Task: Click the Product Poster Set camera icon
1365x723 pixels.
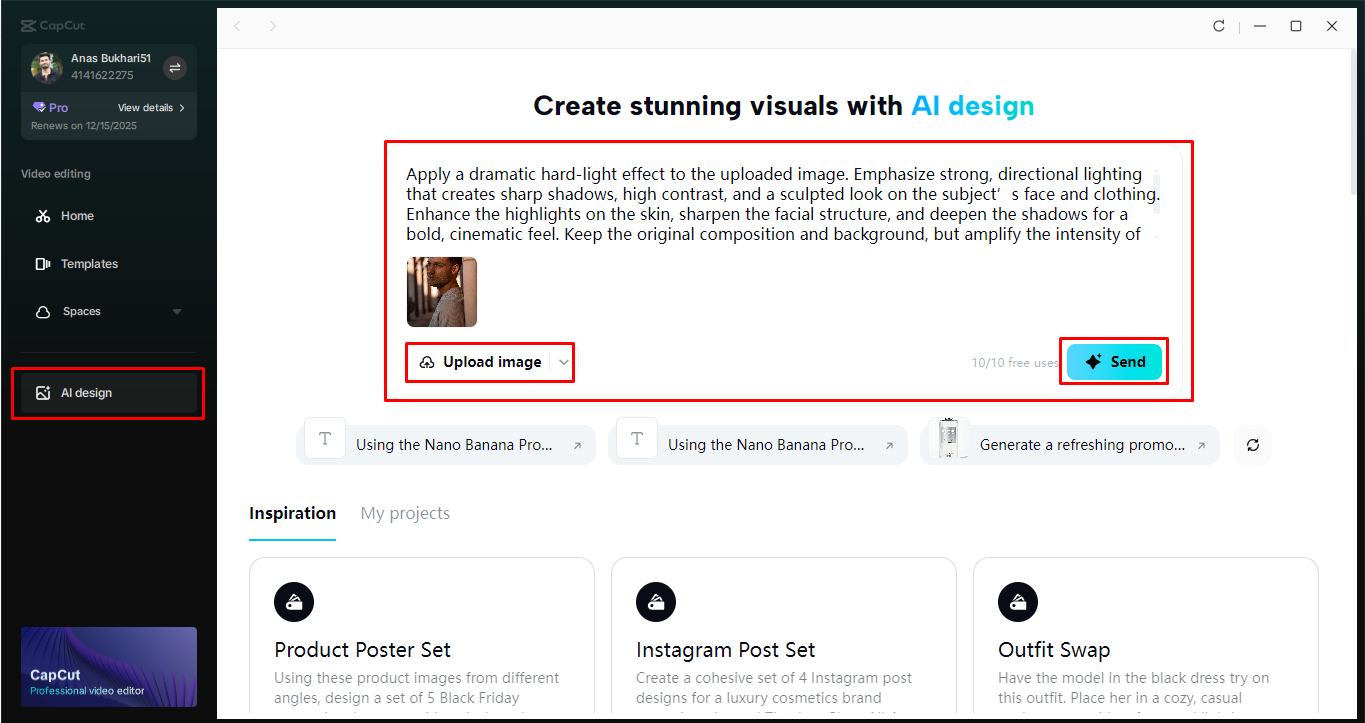Action: [295, 602]
